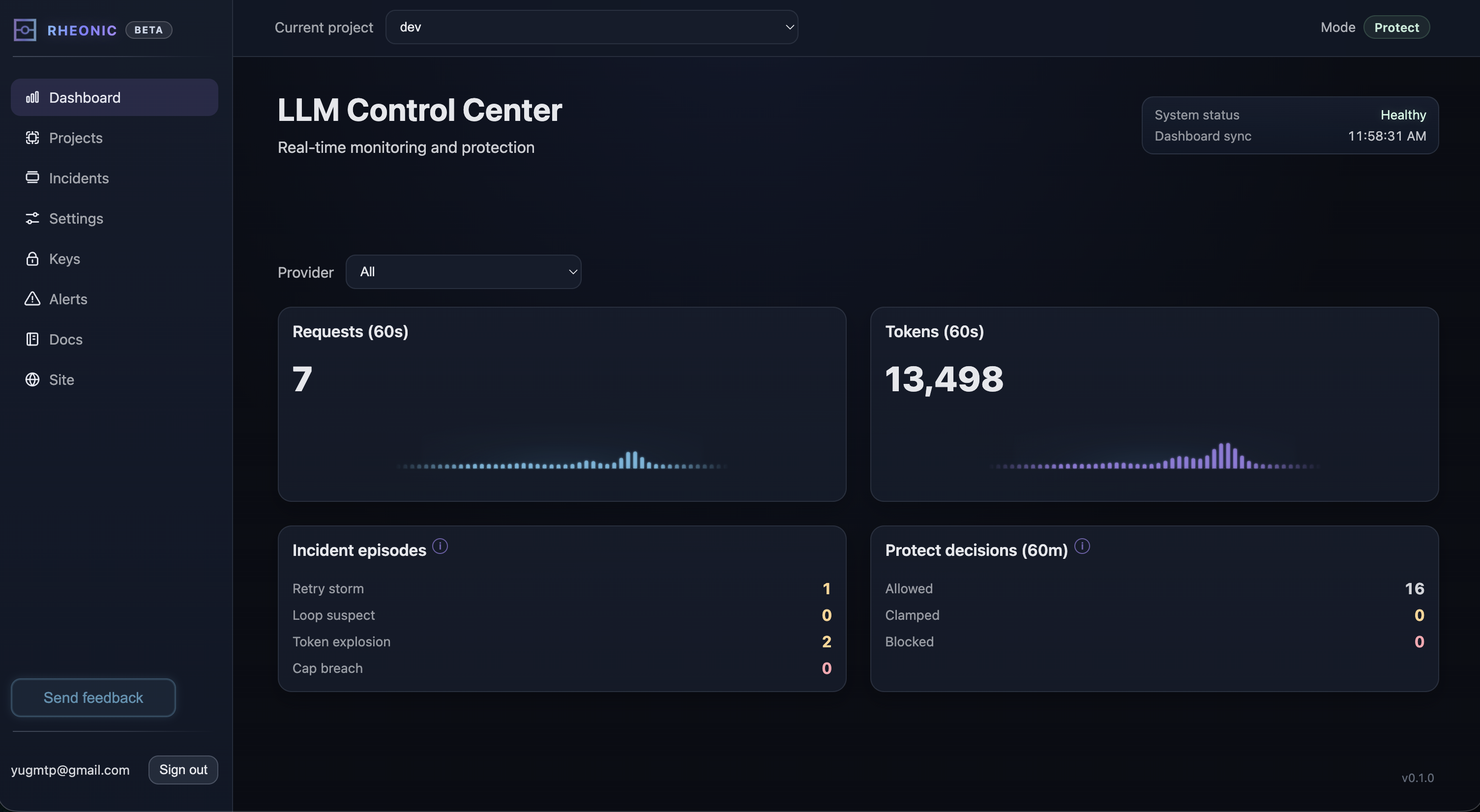Open the Current project dropdown

(x=591, y=27)
